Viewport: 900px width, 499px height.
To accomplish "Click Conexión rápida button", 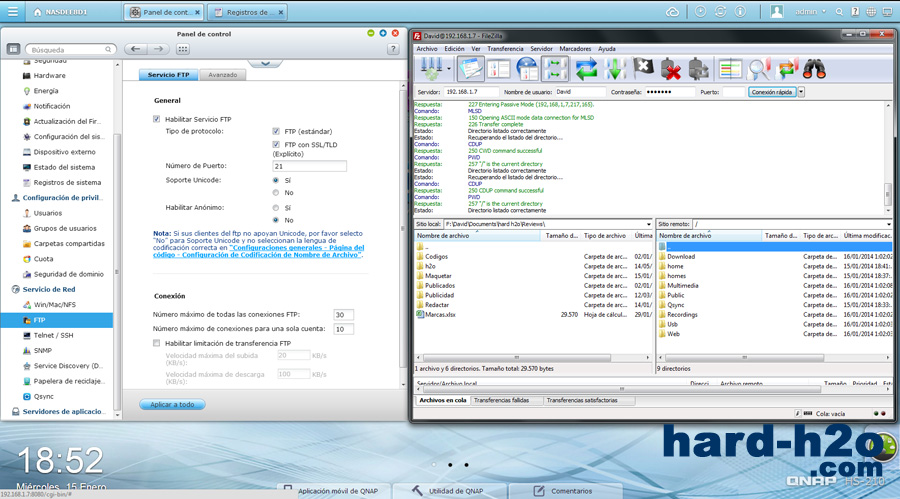I will [772, 92].
